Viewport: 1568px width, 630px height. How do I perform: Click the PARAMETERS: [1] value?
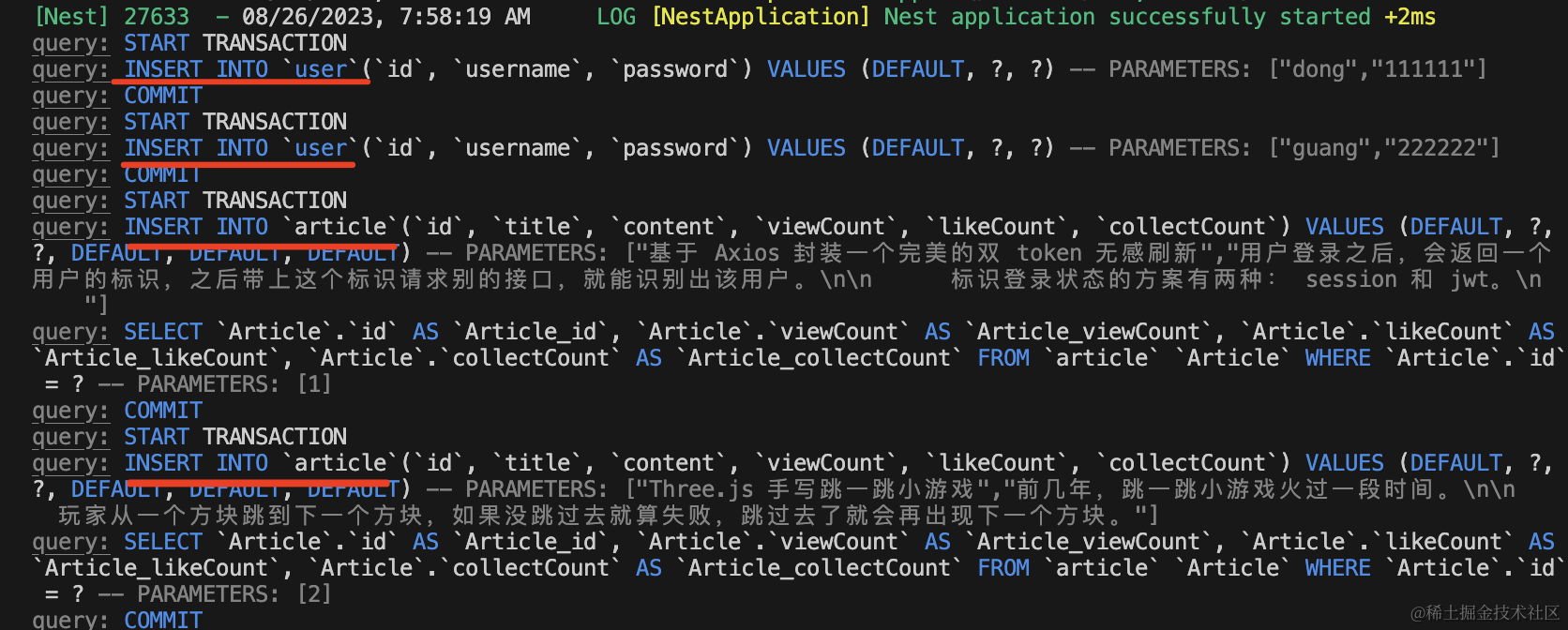pyautogui.click(x=314, y=384)
